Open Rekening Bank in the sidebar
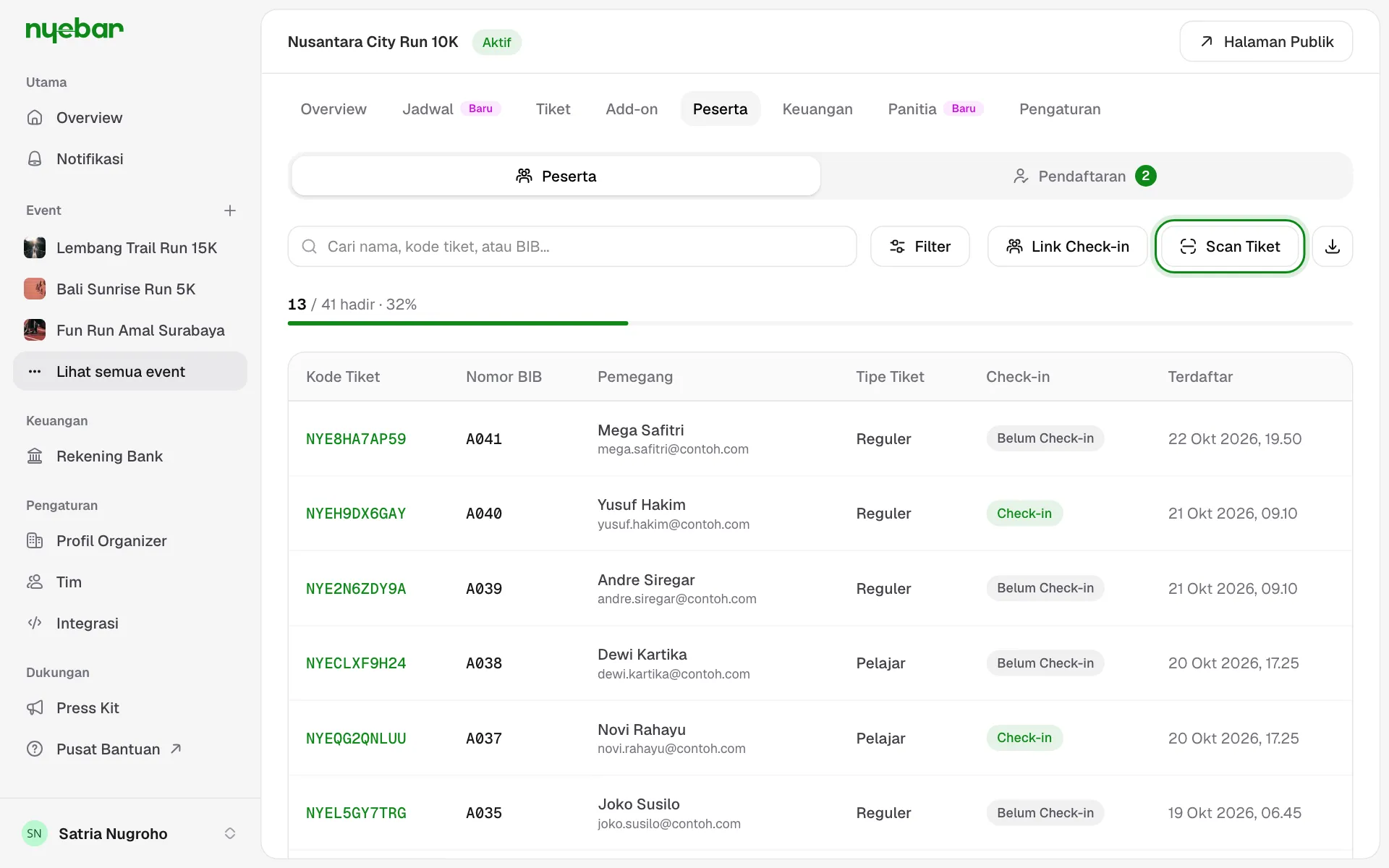Screen dimensions: 1389x868 [130, 456]
